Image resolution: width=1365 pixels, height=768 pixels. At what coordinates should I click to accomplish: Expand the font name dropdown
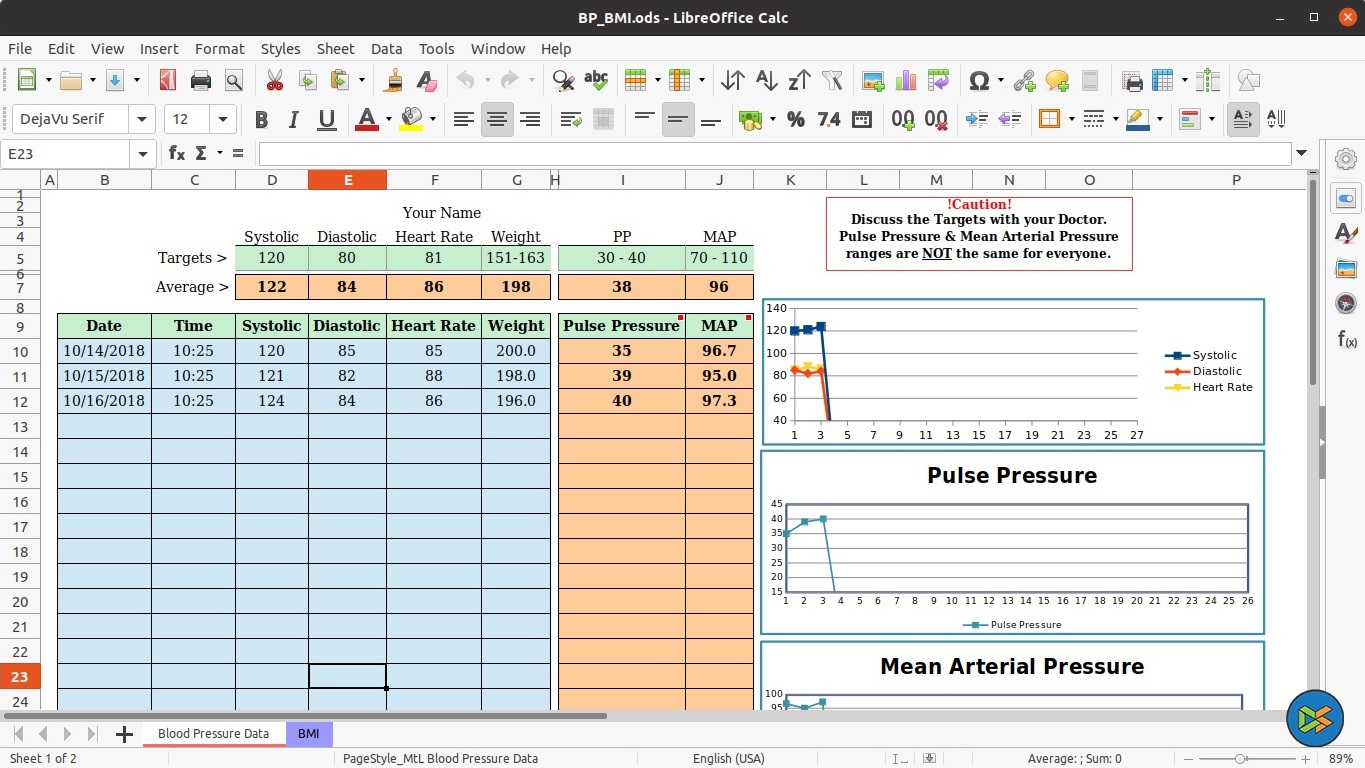[142, 119]
